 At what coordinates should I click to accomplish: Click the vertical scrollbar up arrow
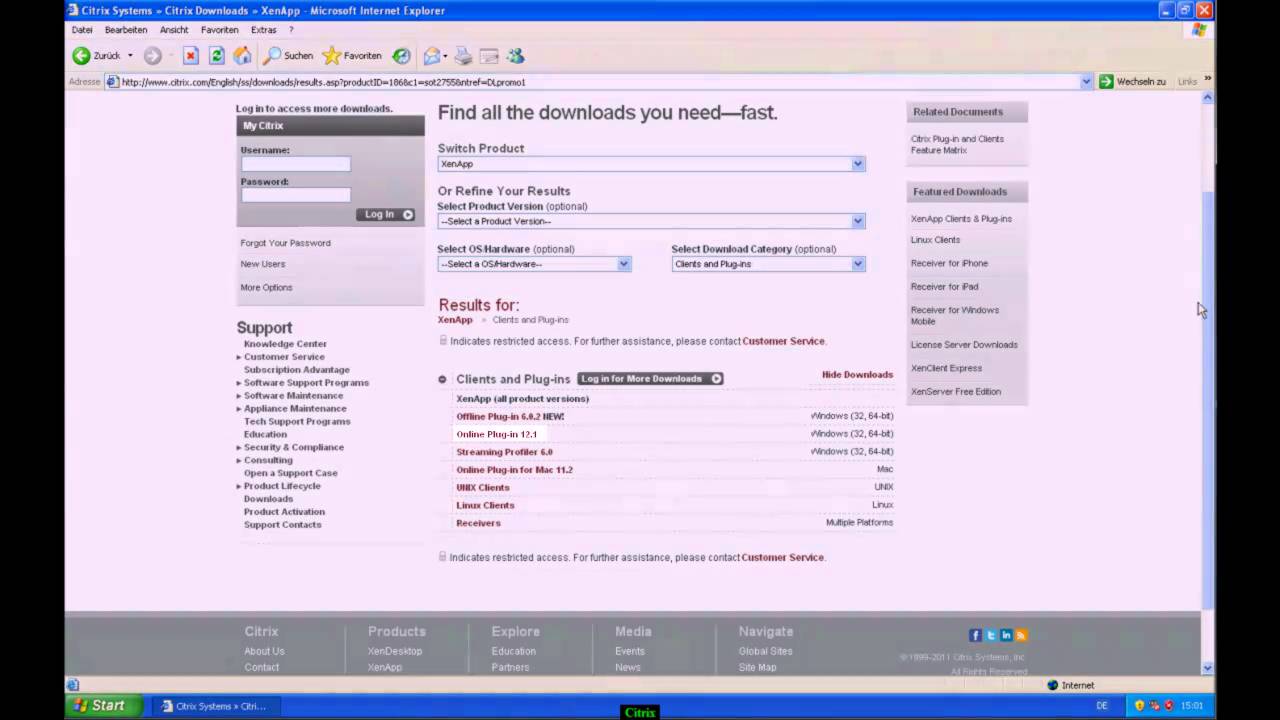(x=1207, y=97)
